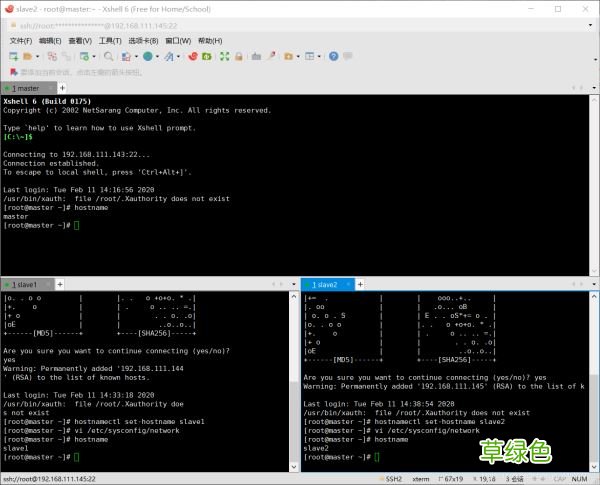Image resolution: width=600 pixels, height=485 pixels.
Task: Open the slave1 pane tab list dropdown
Action: 294,284
